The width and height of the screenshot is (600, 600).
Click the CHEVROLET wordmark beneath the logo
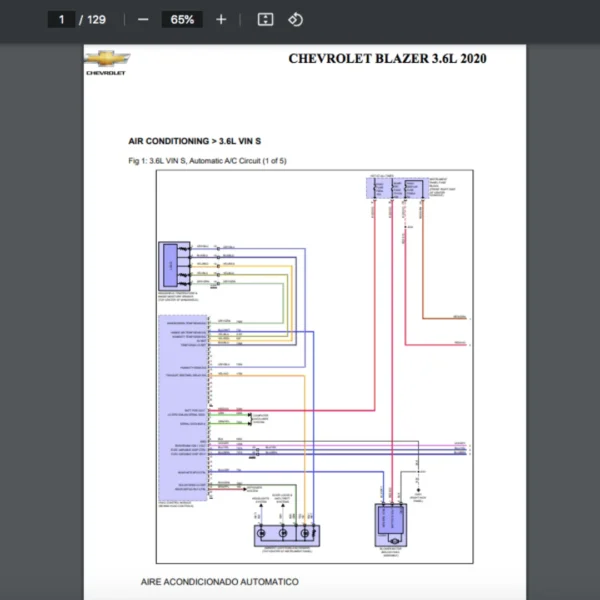pos(106,73)
